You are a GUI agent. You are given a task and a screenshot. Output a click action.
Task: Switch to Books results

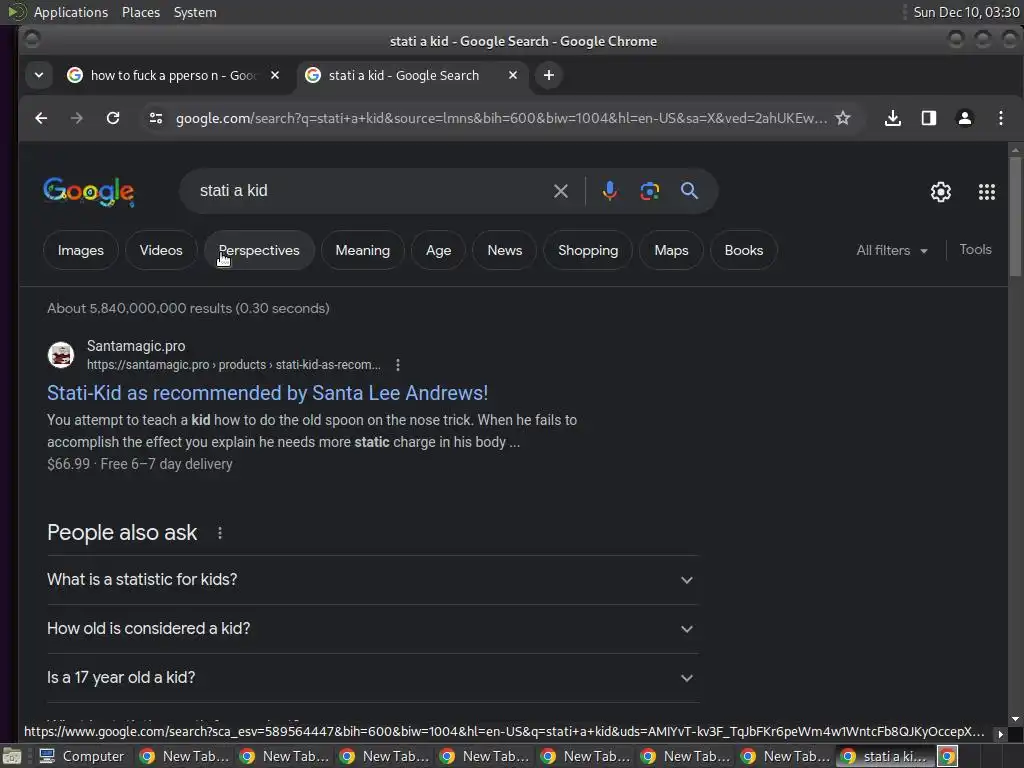(743, 250)
